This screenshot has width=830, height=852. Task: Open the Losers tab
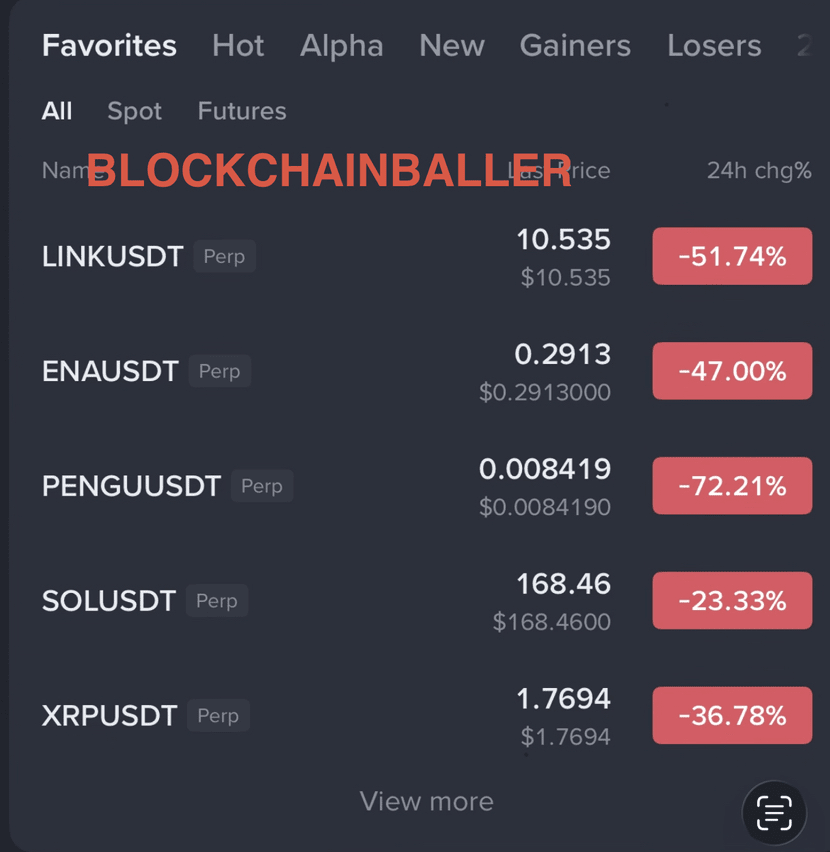point(714,46)
